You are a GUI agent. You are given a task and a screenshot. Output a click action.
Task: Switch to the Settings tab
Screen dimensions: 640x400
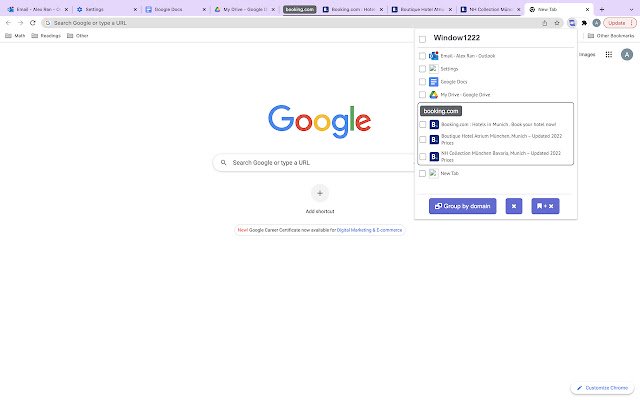(x=107, y=9)
